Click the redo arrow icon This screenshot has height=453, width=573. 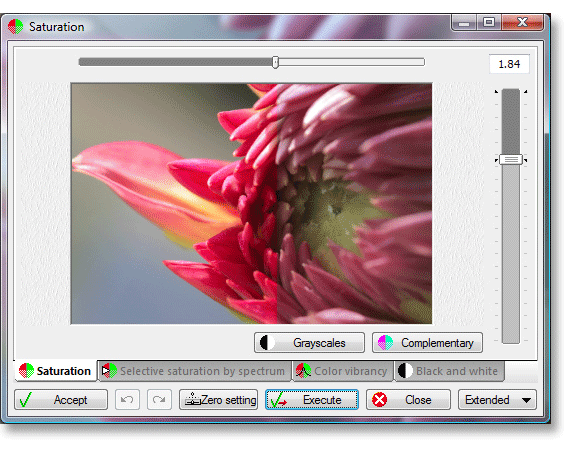159,400
